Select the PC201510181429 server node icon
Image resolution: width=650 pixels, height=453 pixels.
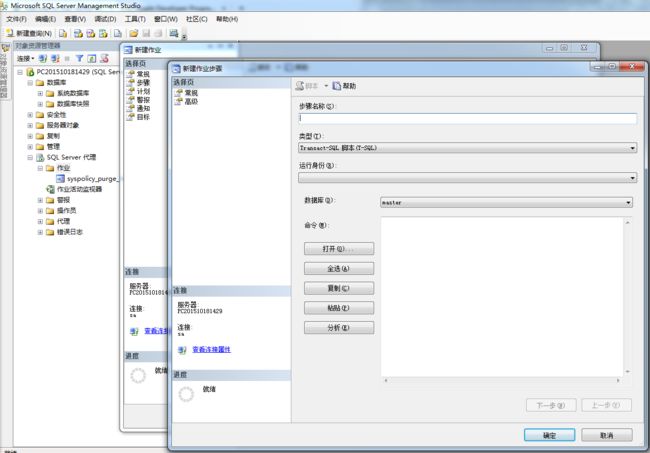[30, 72]
